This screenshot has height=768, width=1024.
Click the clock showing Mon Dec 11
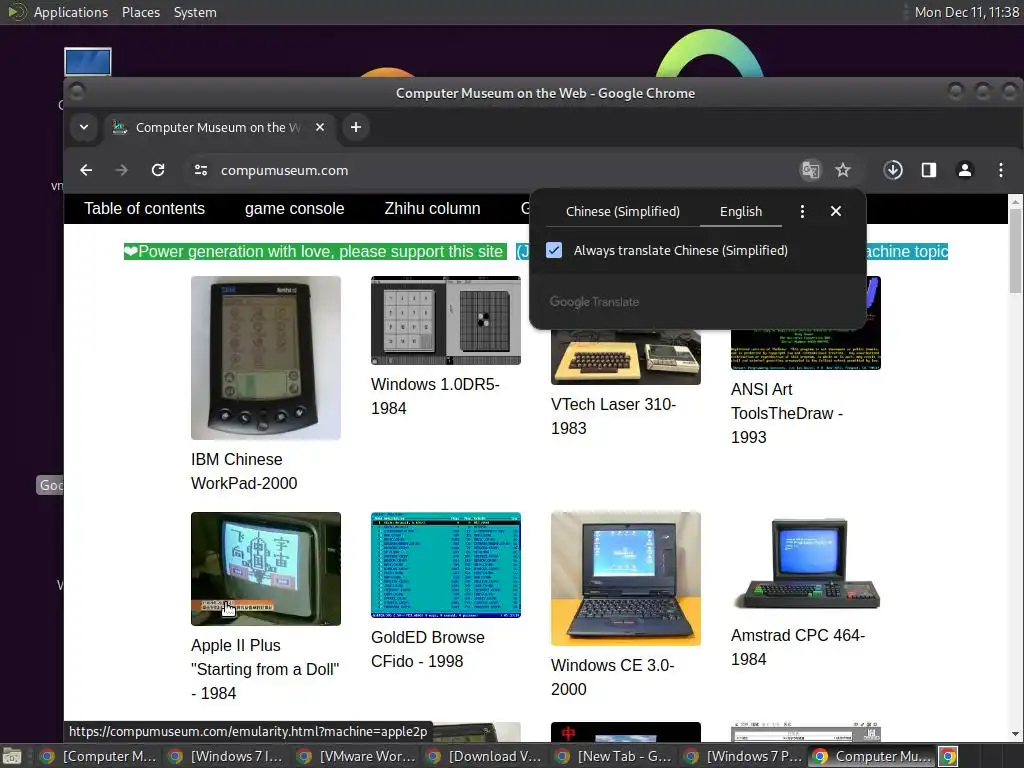coord(966,12)
